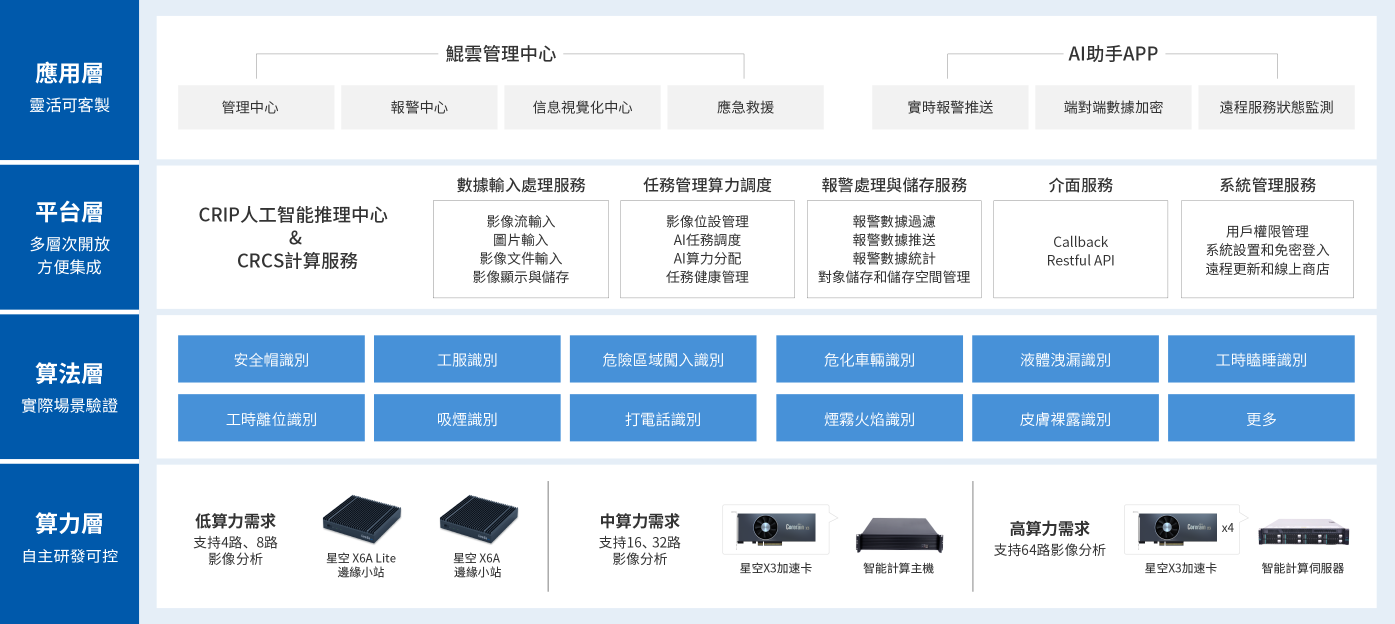Click the 報警數據統計 line

pos(894,258)
